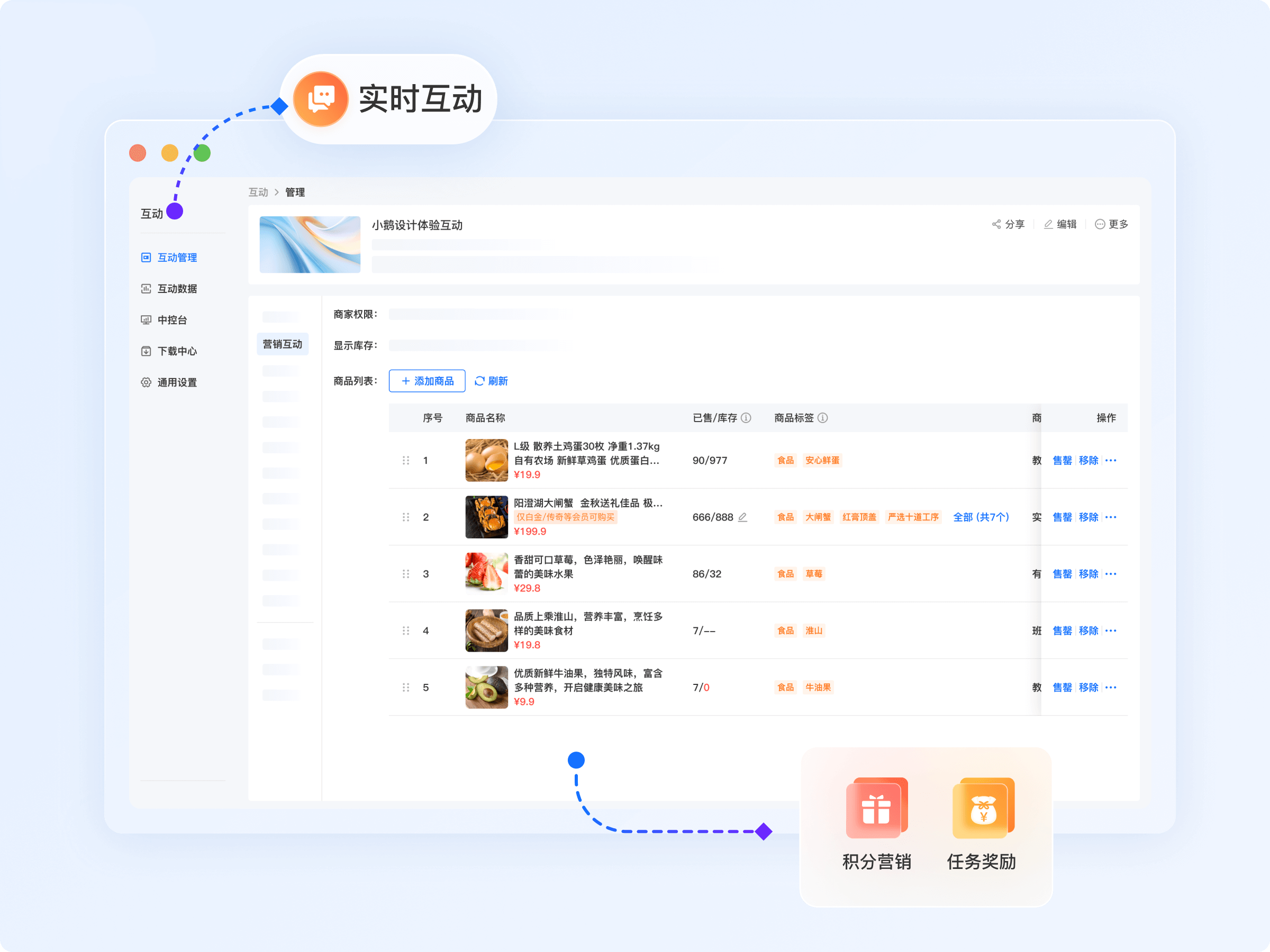This screenshot has width=1270, height=952.
Task: Click the edit pencil icon 编辑
Action: click(x=1048, y=224)
